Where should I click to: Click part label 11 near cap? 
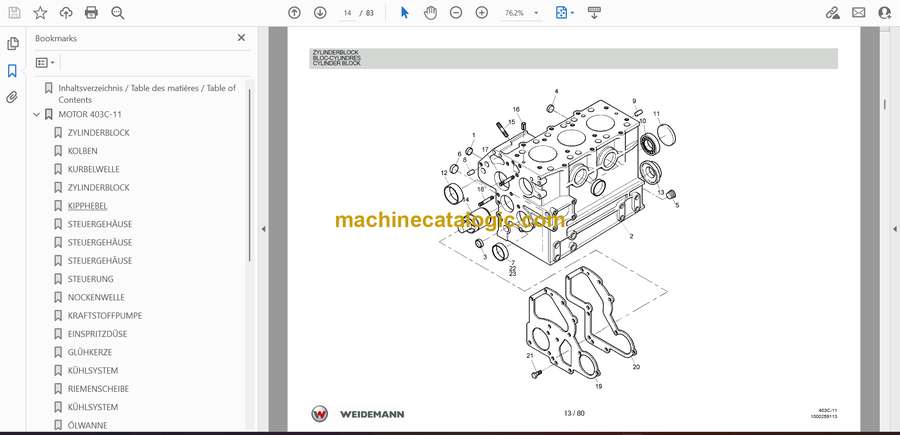657,114
